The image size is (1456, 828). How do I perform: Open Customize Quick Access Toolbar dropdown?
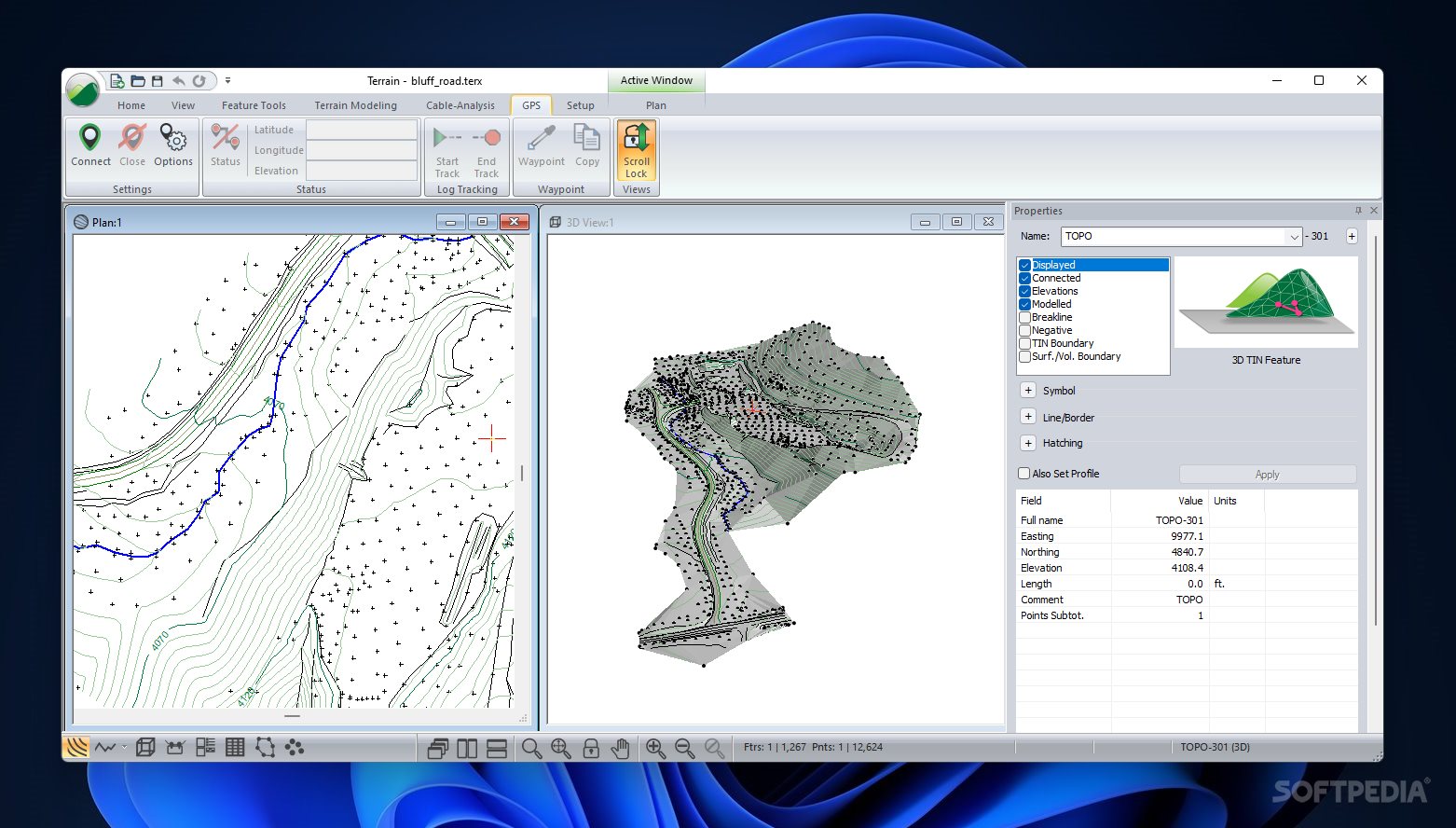[227, 81]
